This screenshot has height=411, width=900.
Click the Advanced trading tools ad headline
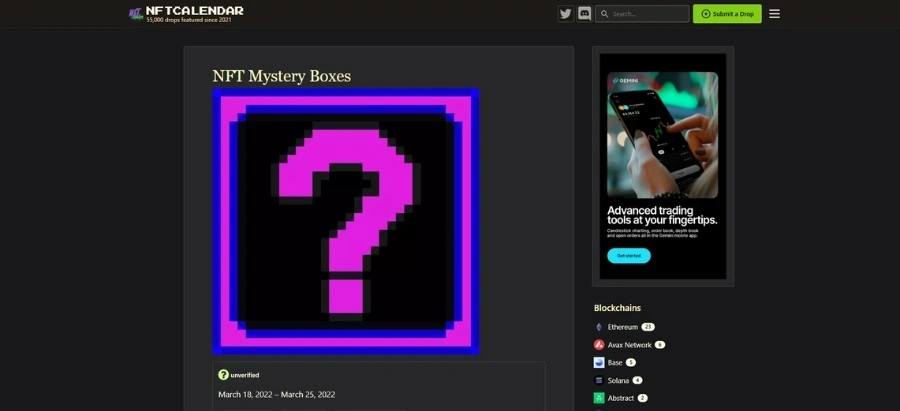click(x=662, y=215)
